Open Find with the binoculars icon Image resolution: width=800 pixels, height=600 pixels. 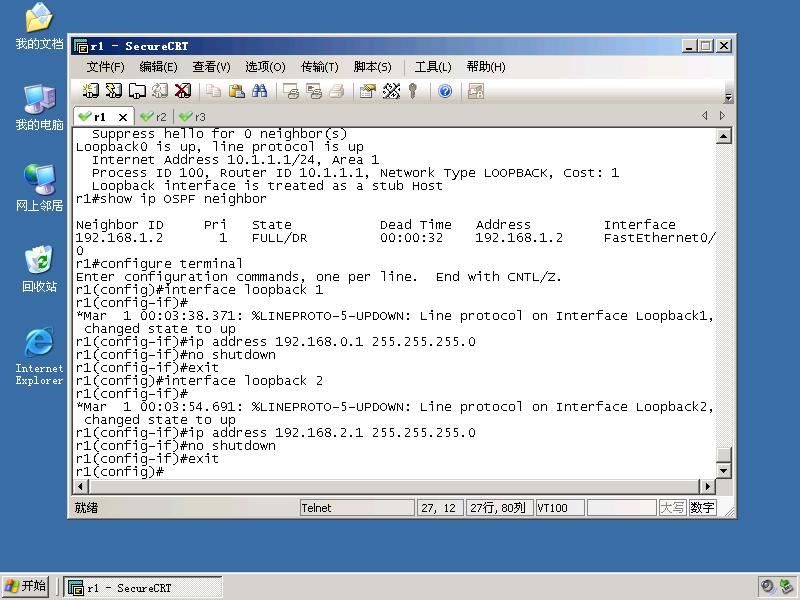(259, 91)
